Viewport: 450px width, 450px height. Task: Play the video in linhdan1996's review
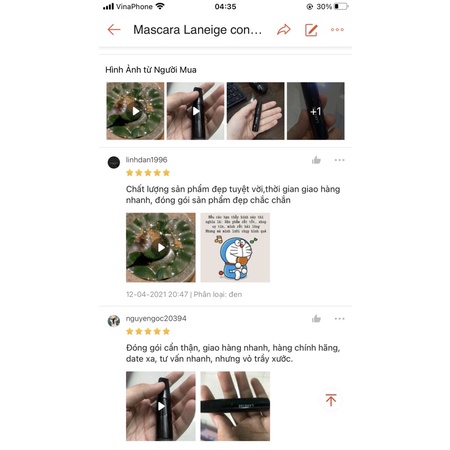click(x=161, y=248)
